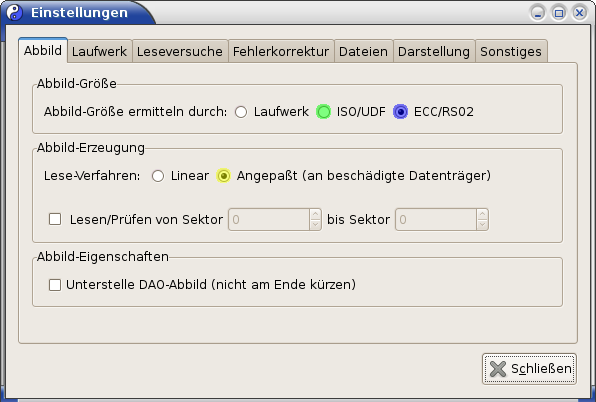Maximize the Einstellungen window
The width and height of the screenshot is (596, 402).
tap(559, 13)
